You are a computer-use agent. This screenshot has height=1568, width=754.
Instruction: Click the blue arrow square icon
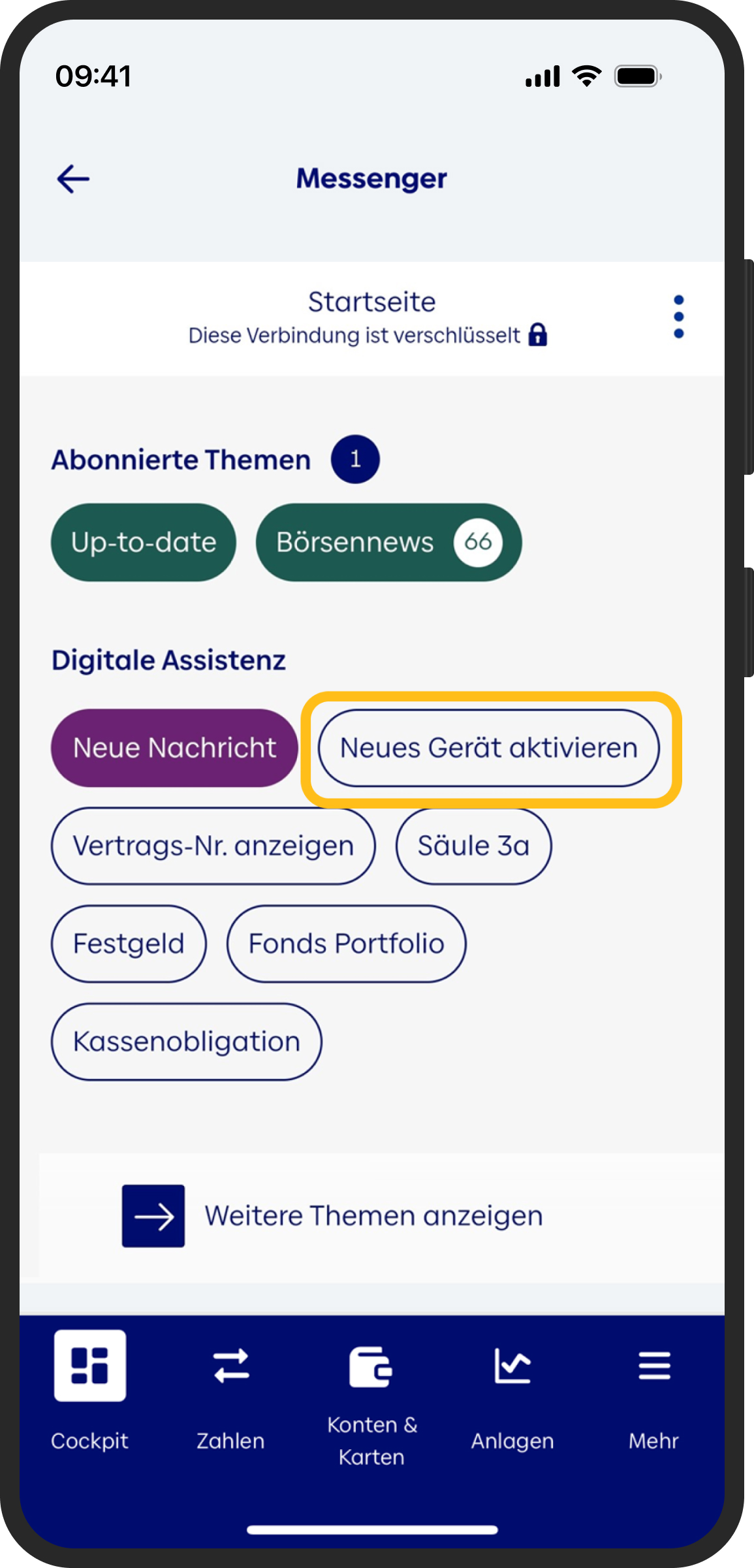pyautogui.click(x=153, y=1216)
